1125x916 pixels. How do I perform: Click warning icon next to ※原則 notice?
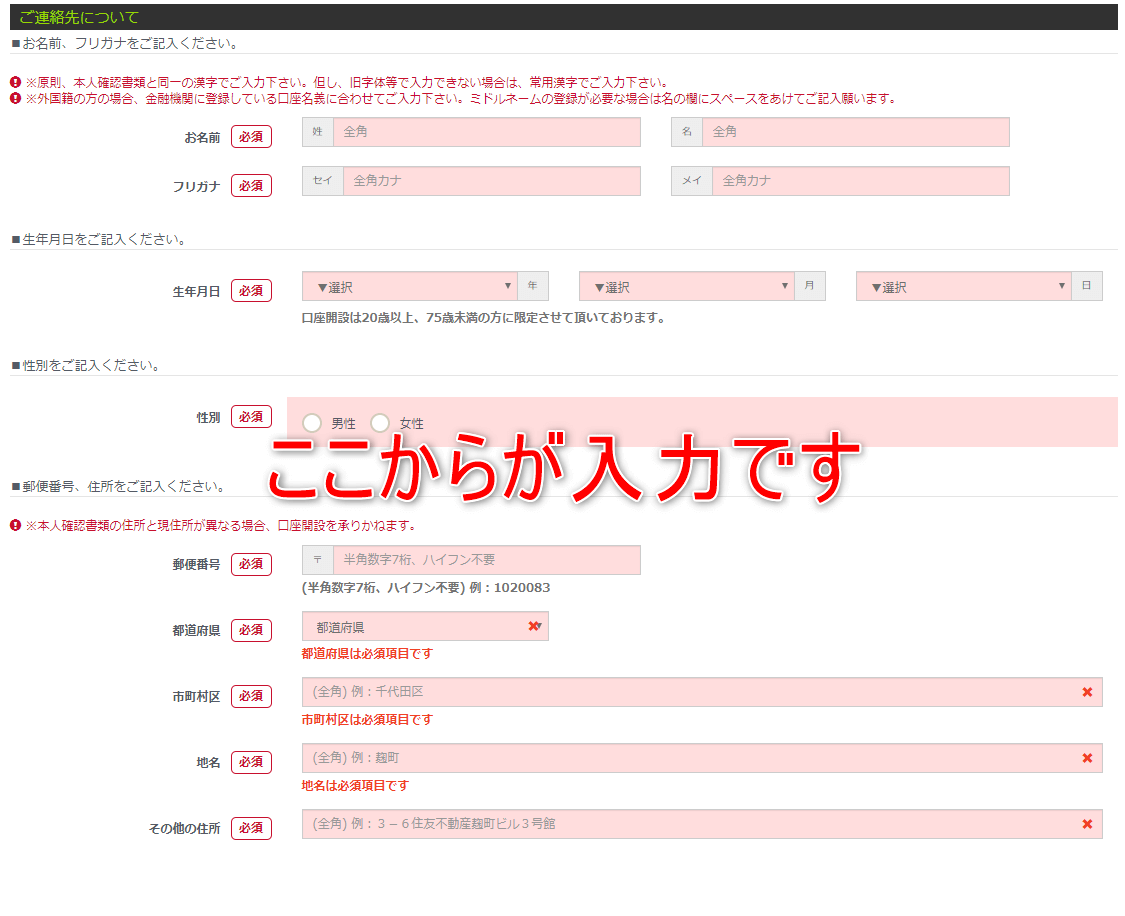pos(16,82)
